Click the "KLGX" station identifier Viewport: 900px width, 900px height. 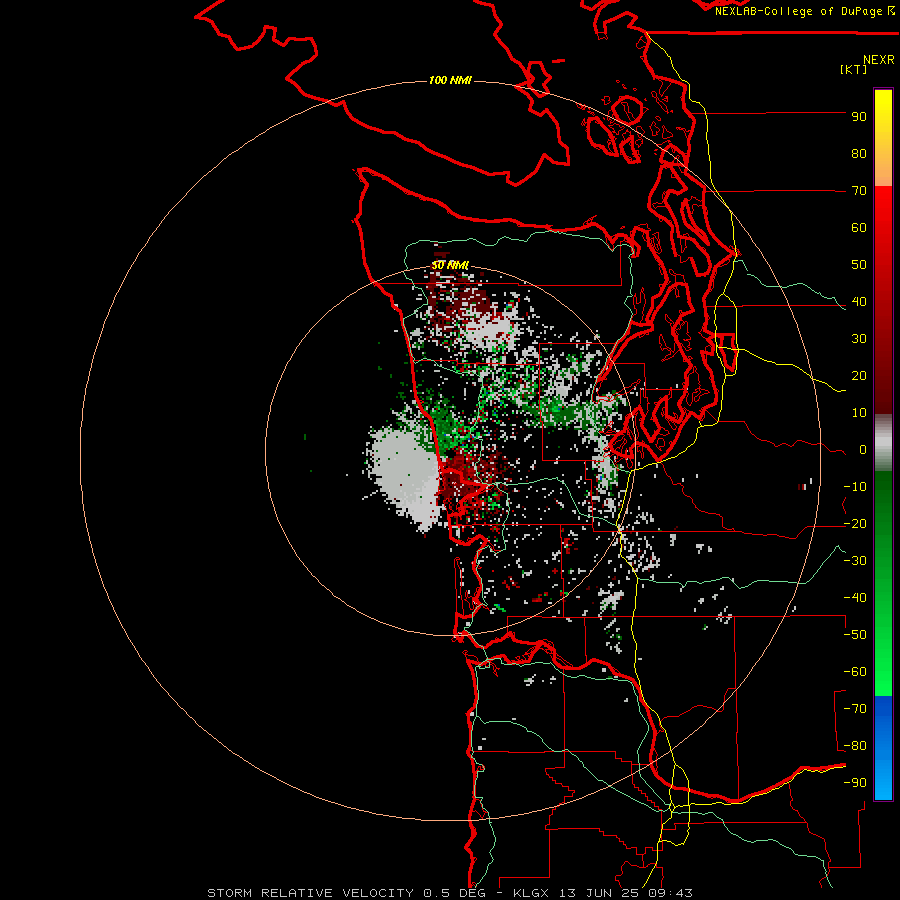pos(532,893)
